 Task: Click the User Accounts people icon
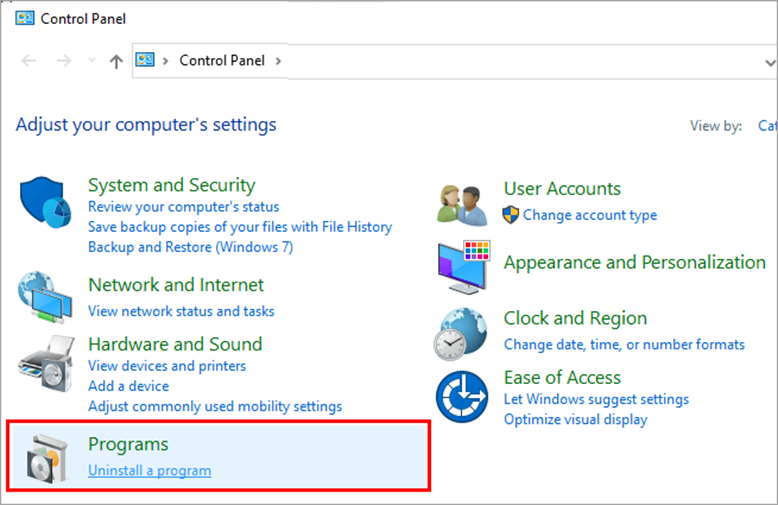click(462, 205)
